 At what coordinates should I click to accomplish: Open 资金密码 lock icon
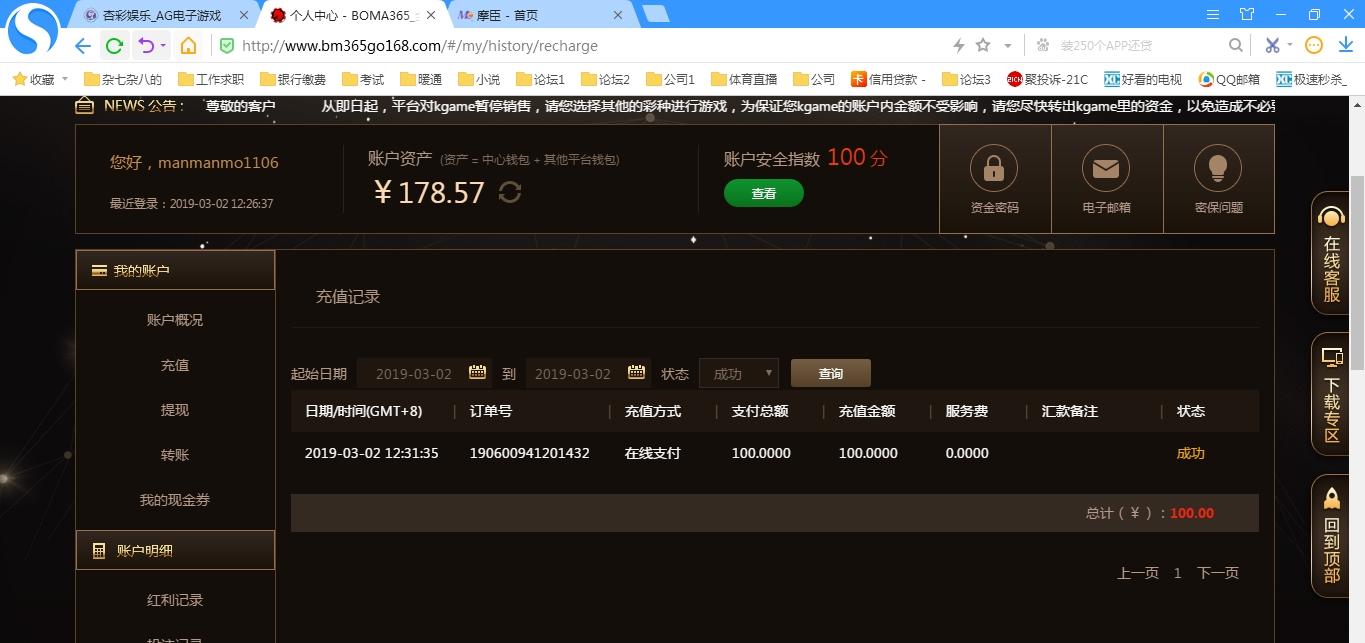[x=994, y=168]
